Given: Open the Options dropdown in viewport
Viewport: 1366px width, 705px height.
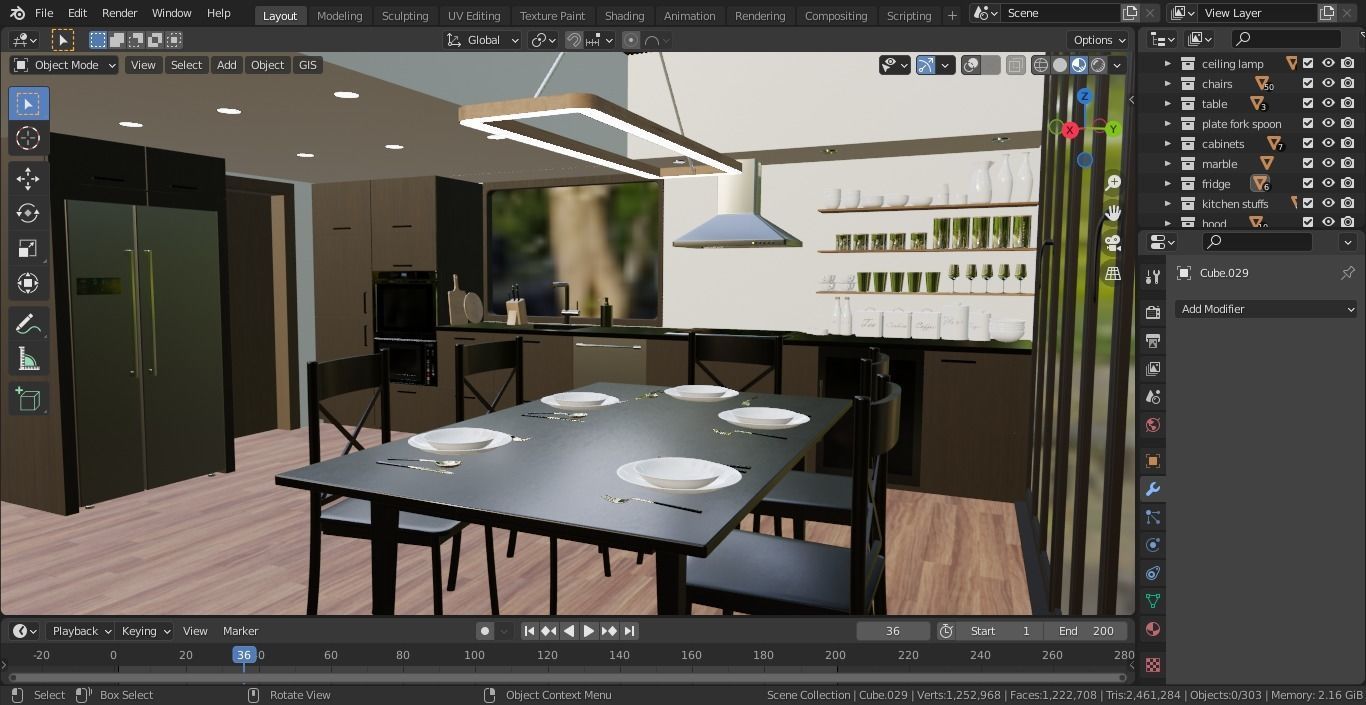Looking at the screenshot, I should click(1100, 40).
